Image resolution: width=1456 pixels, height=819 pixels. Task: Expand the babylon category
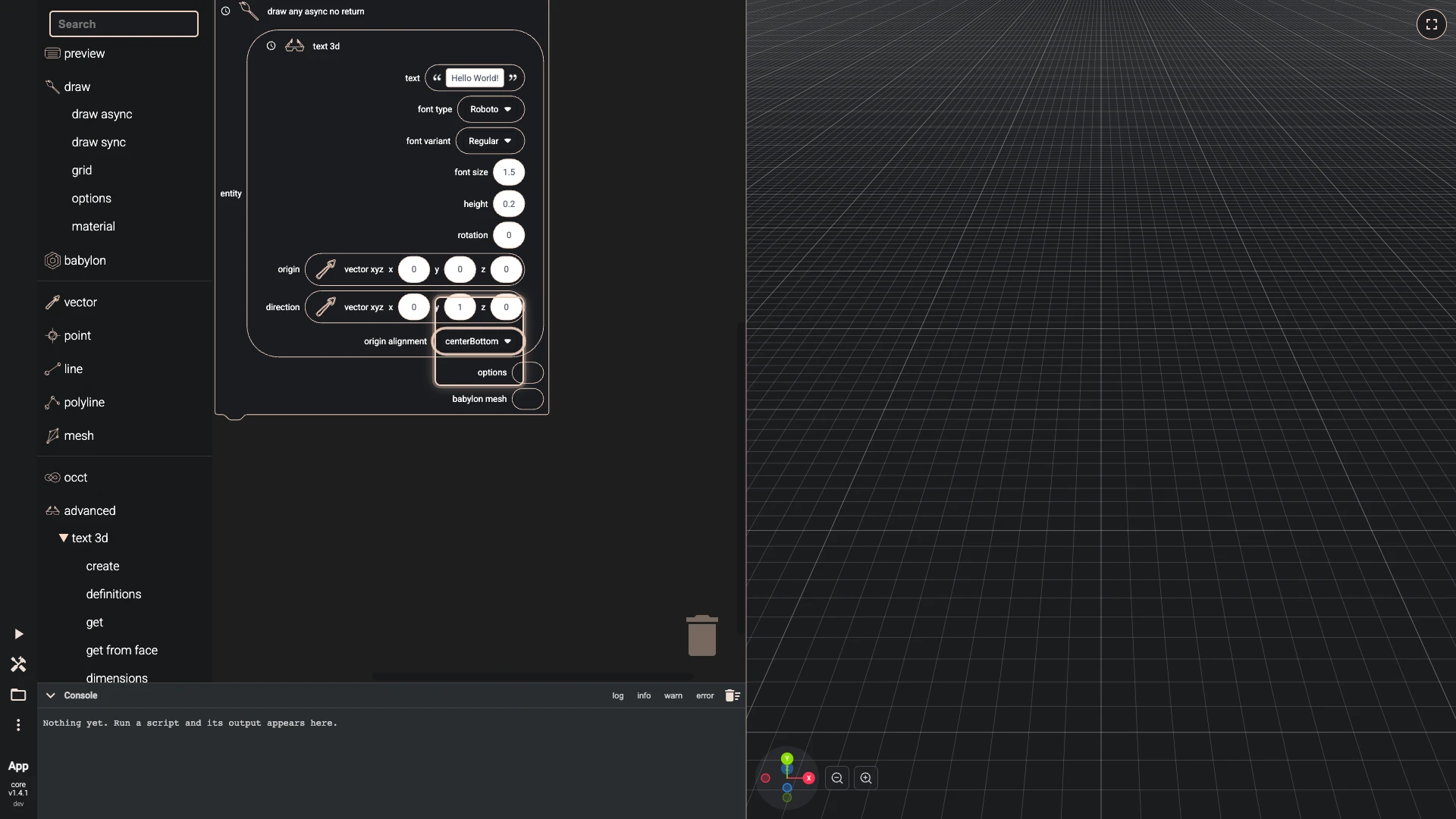pyautogui.click(x=84, y=261)
